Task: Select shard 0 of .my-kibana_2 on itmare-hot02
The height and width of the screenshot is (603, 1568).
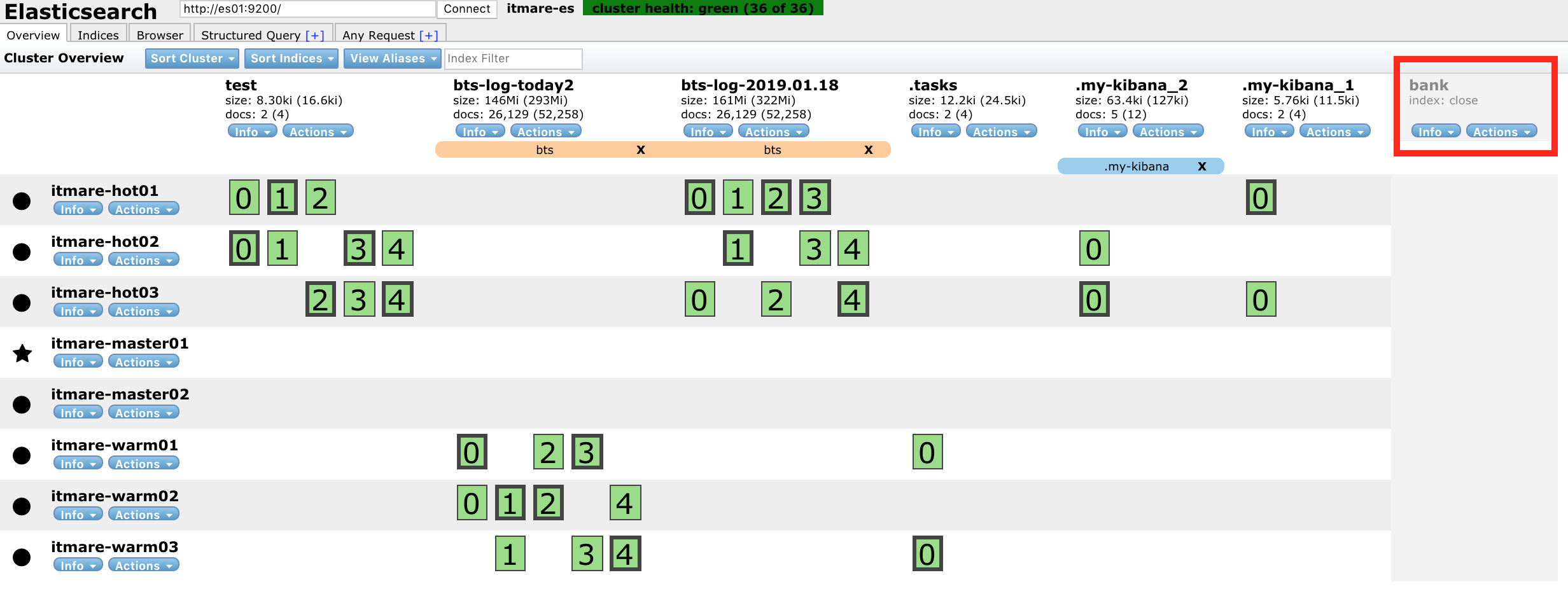Action: click(1095, 248)
